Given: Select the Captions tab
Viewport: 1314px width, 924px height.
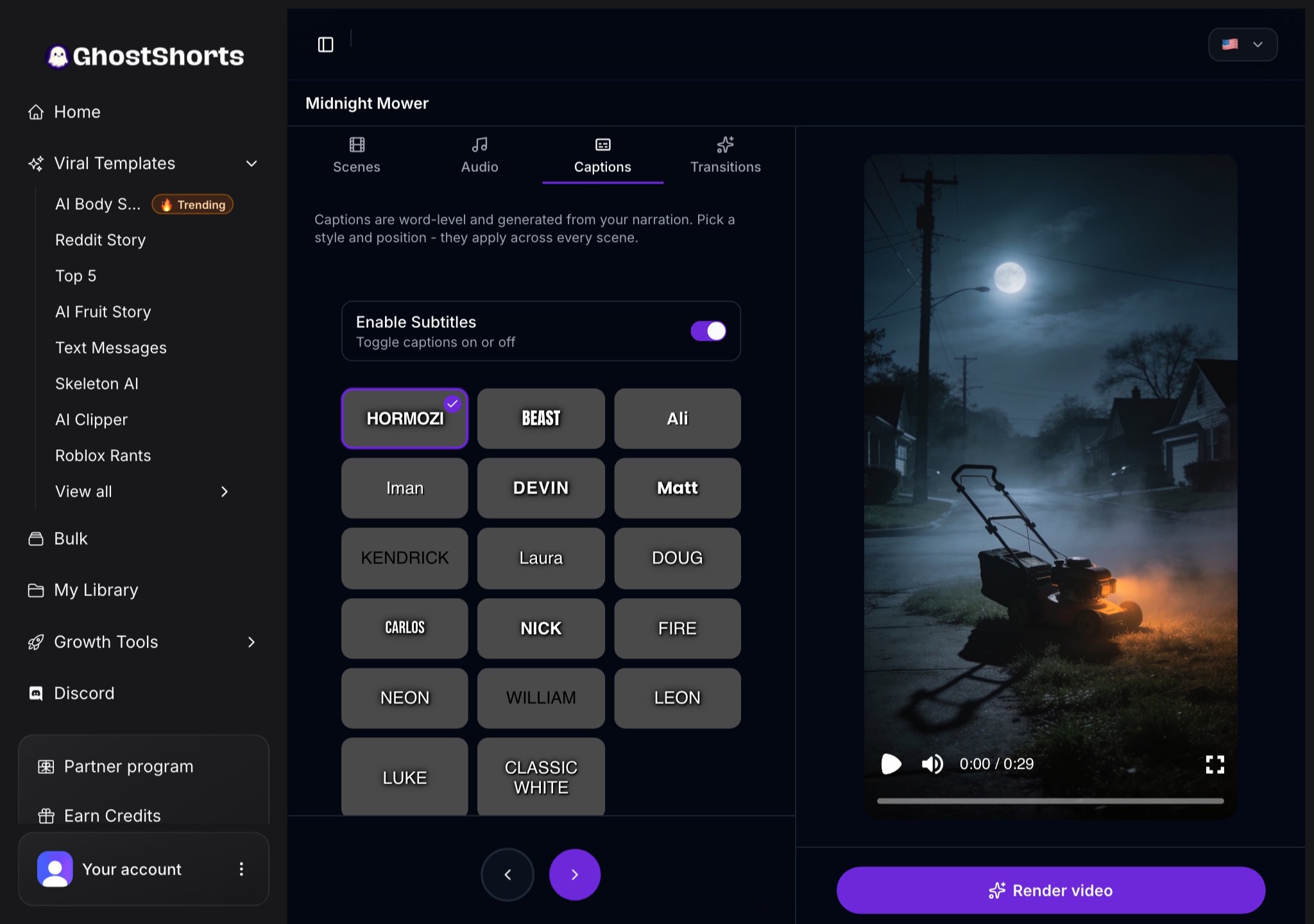Looking at the screenshot, I should tap(602, 155).
